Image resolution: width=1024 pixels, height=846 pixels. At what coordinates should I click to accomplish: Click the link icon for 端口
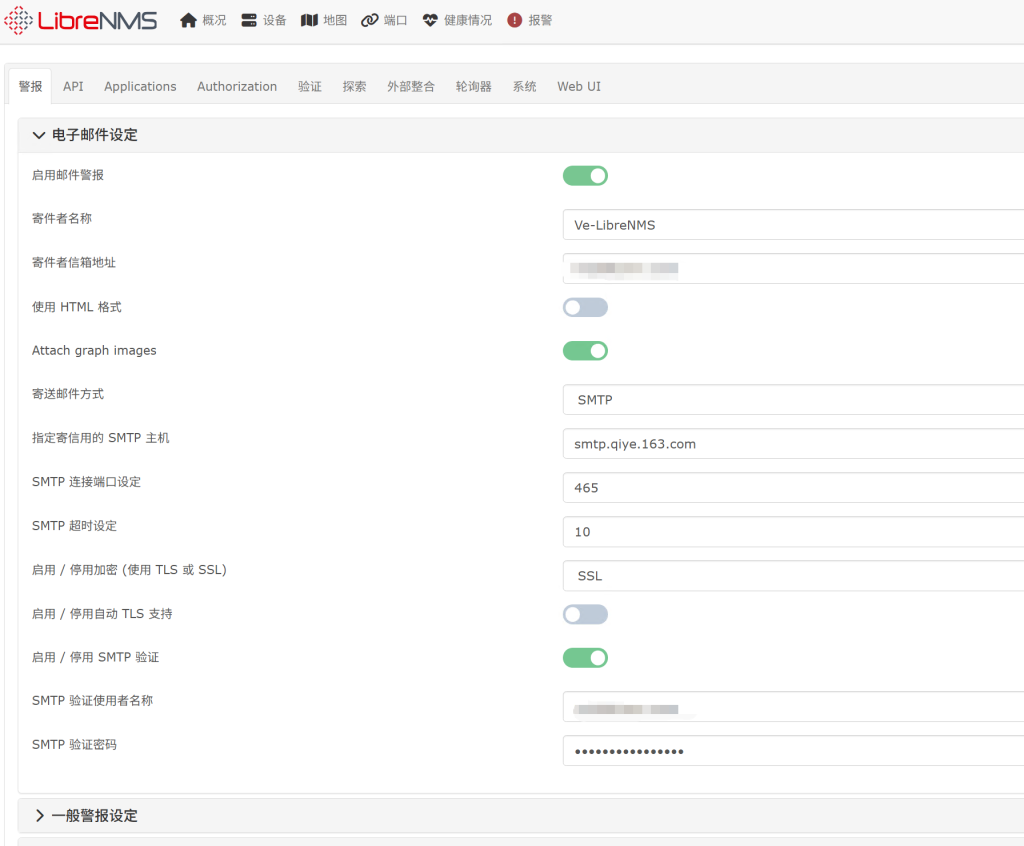point(370,21)
